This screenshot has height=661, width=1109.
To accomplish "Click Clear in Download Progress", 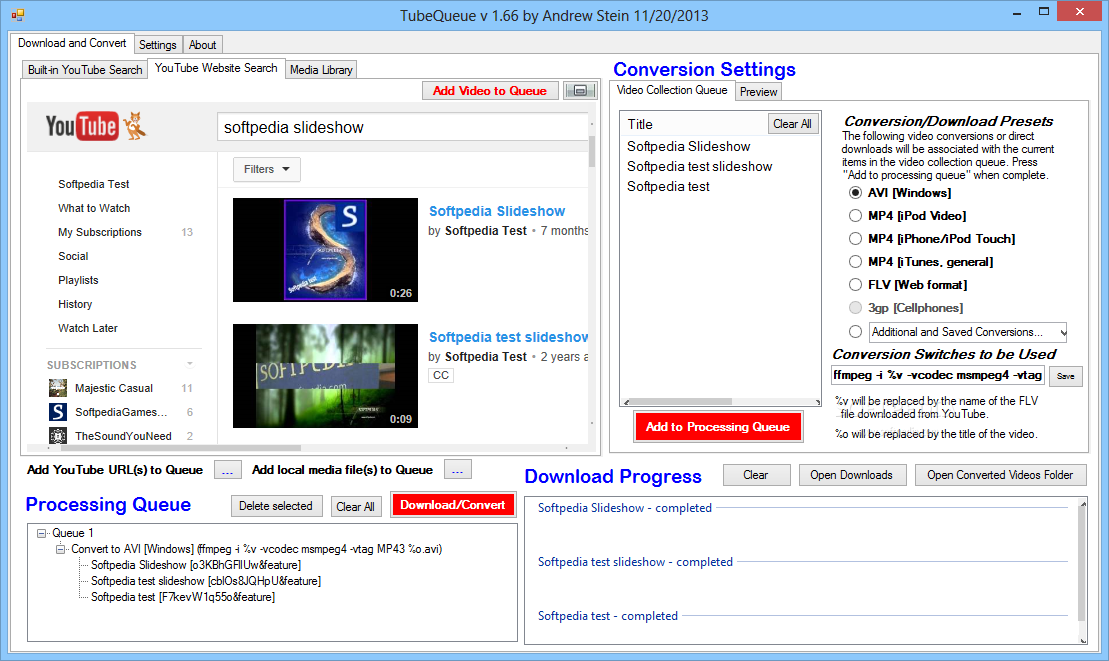I will coord(756,475).
